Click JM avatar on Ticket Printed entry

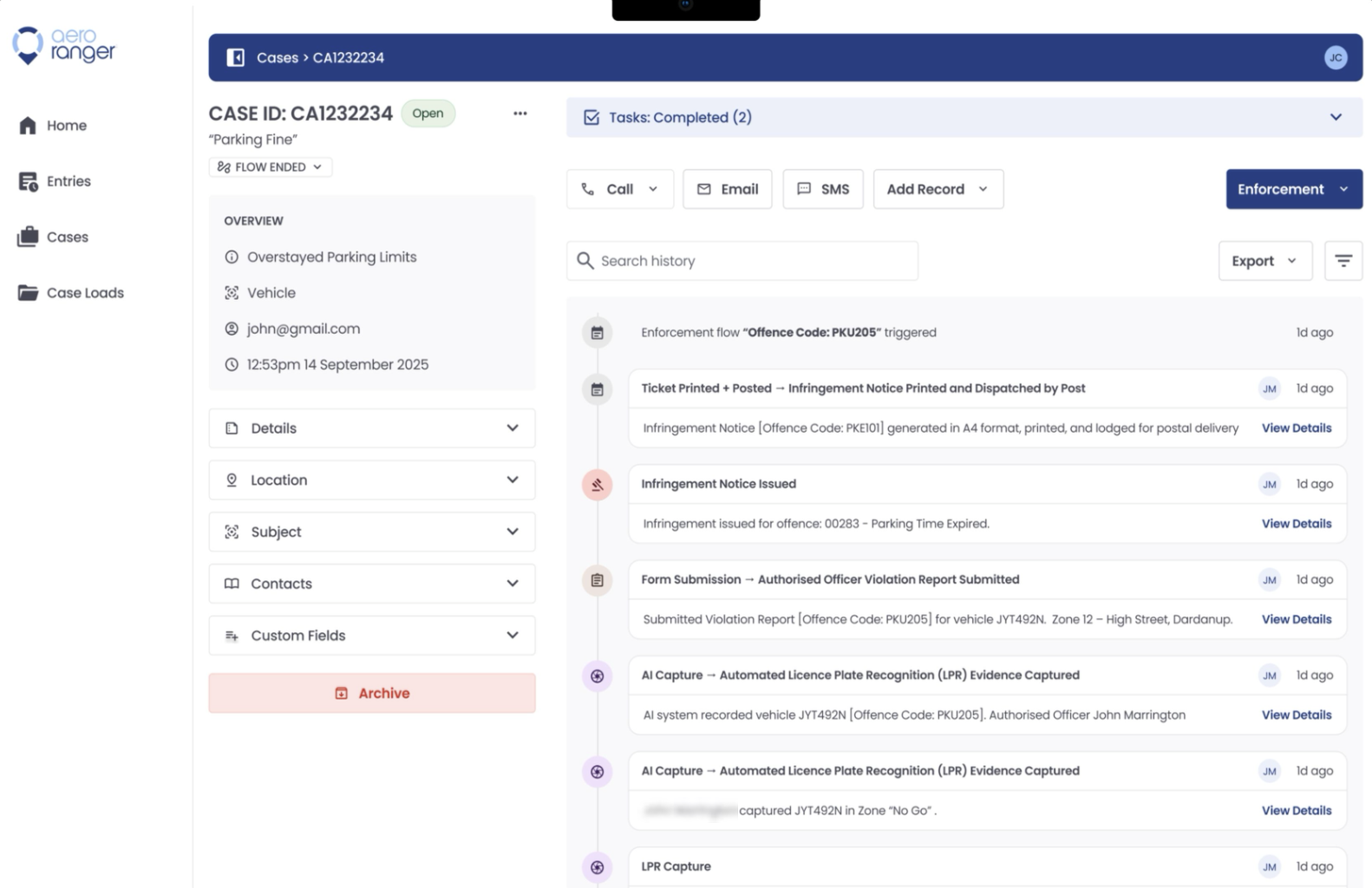1270,388
